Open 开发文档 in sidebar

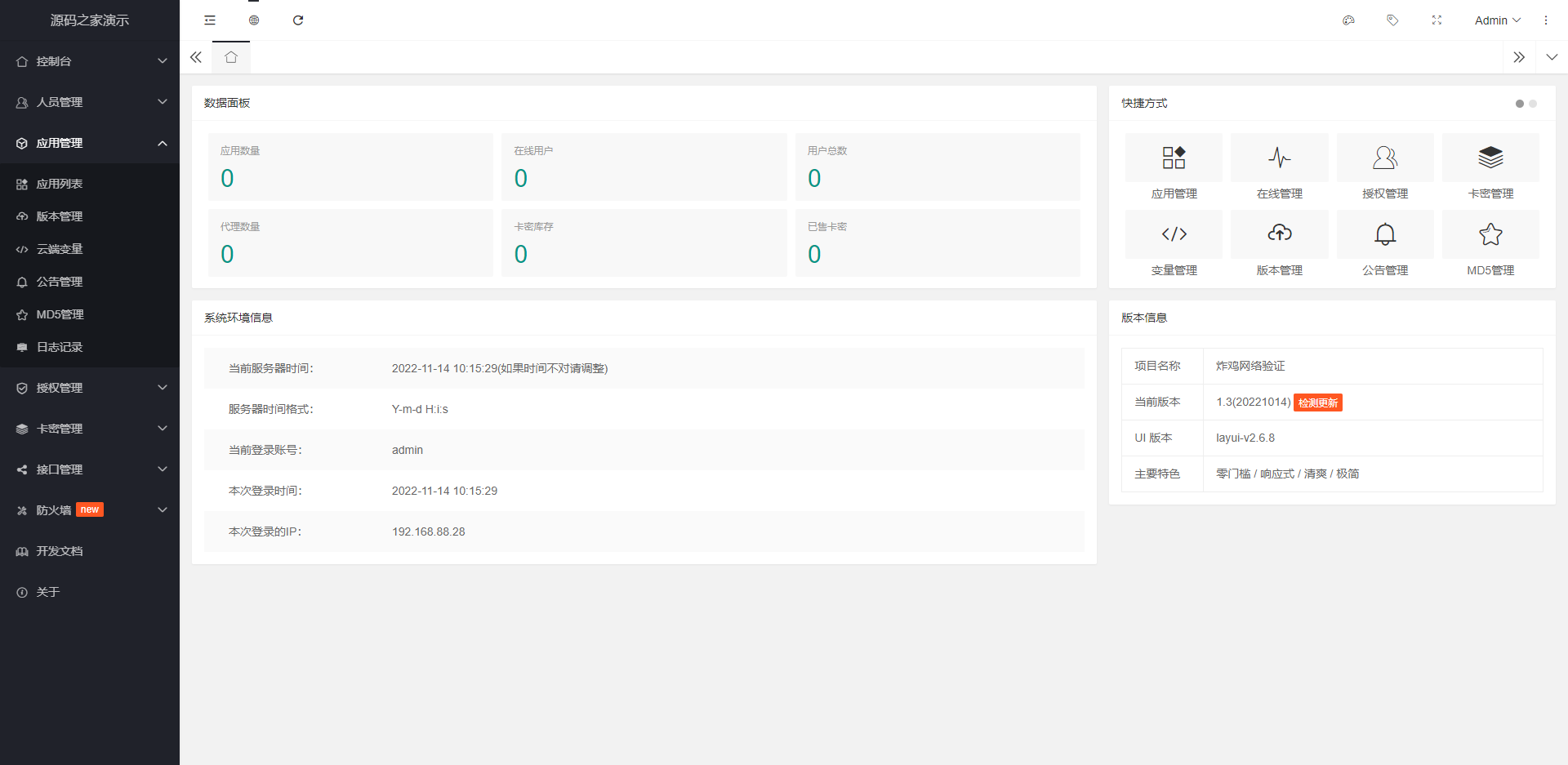click(x=90, y=551)
